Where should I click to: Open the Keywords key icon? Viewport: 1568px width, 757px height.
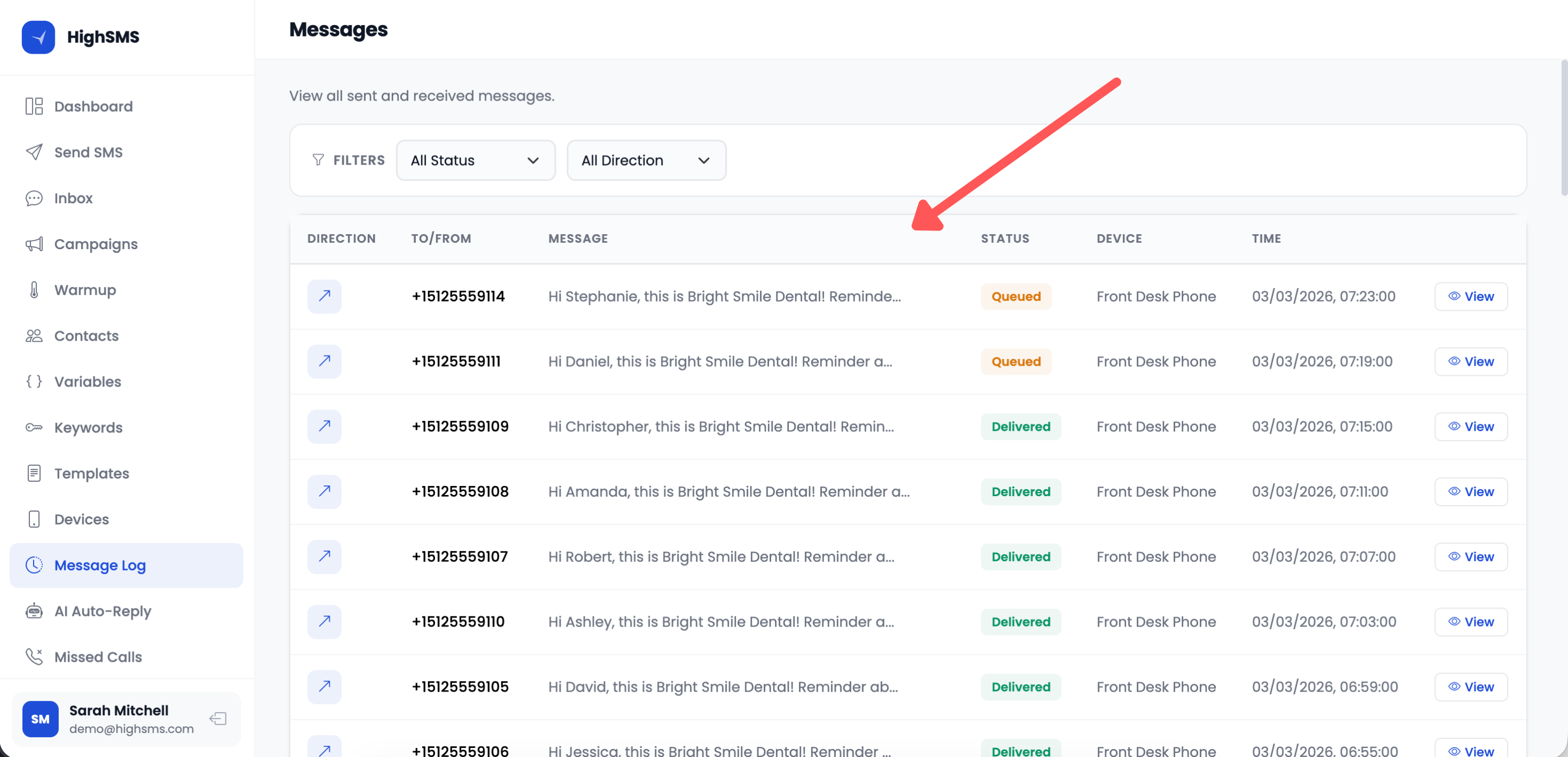click(x=34, y=428)
